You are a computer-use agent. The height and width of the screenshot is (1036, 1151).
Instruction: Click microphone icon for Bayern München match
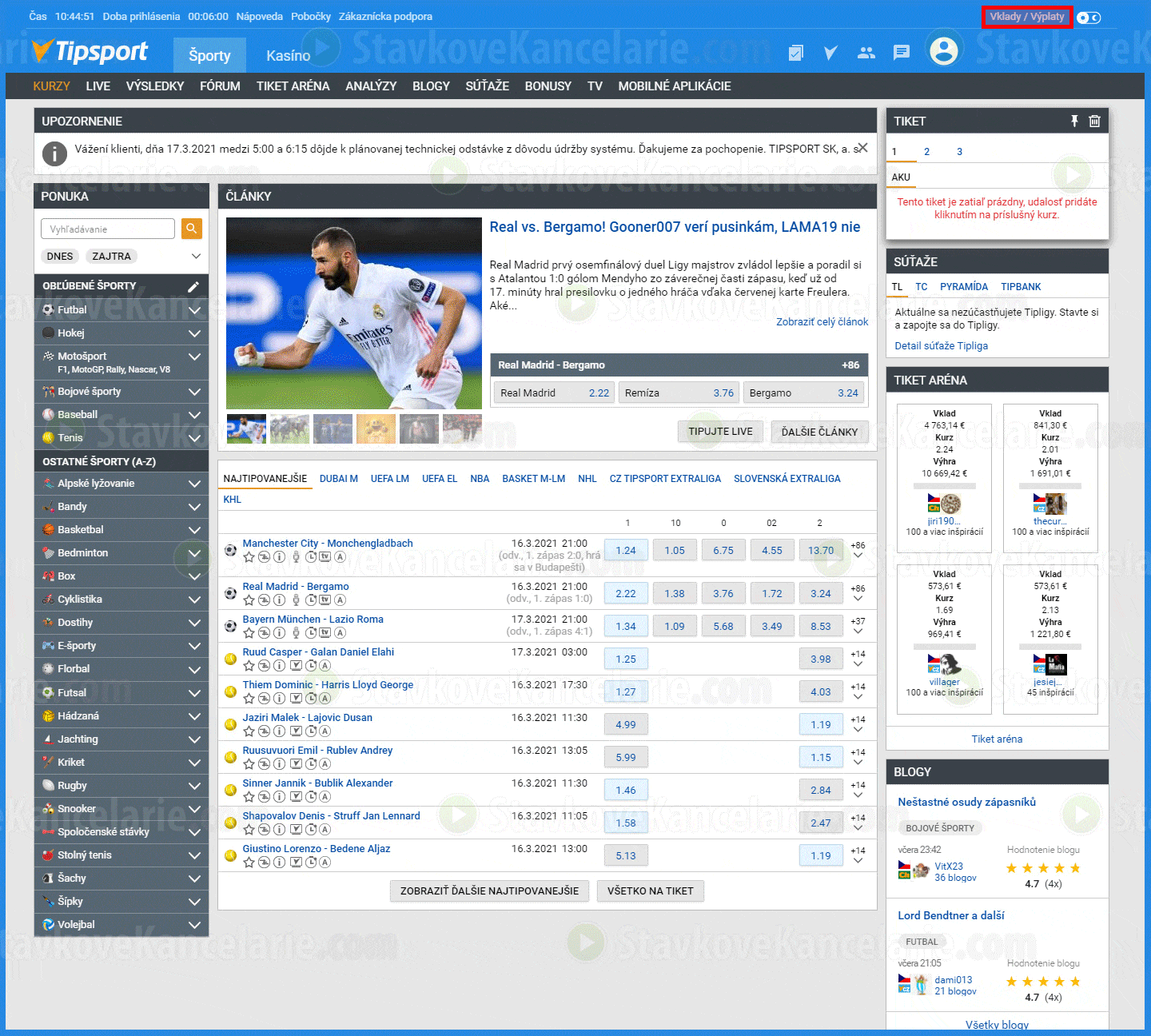296,632
